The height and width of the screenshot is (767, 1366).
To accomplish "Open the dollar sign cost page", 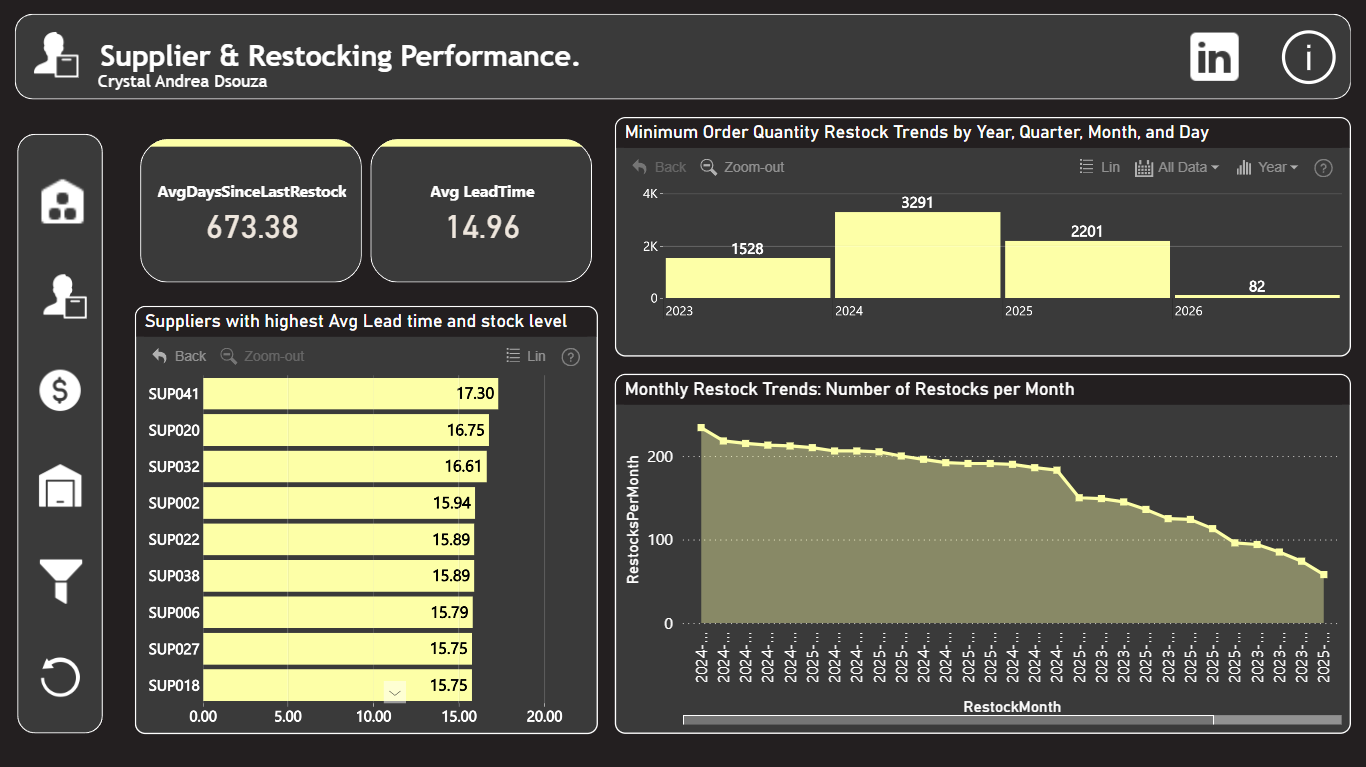I will coord(60,390).
